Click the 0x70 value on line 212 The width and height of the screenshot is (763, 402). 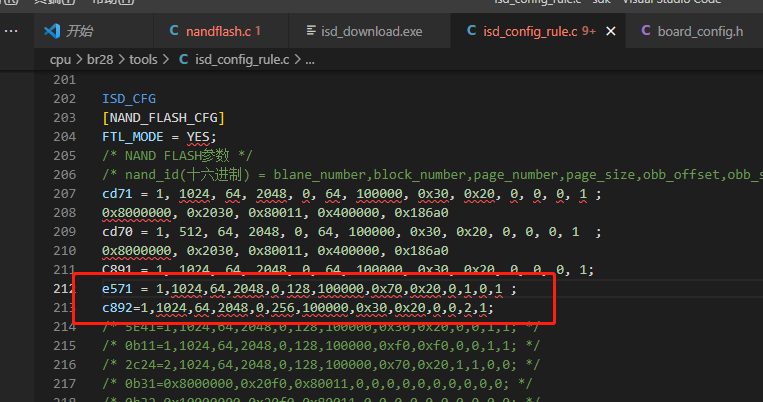[x=387, y=289]
